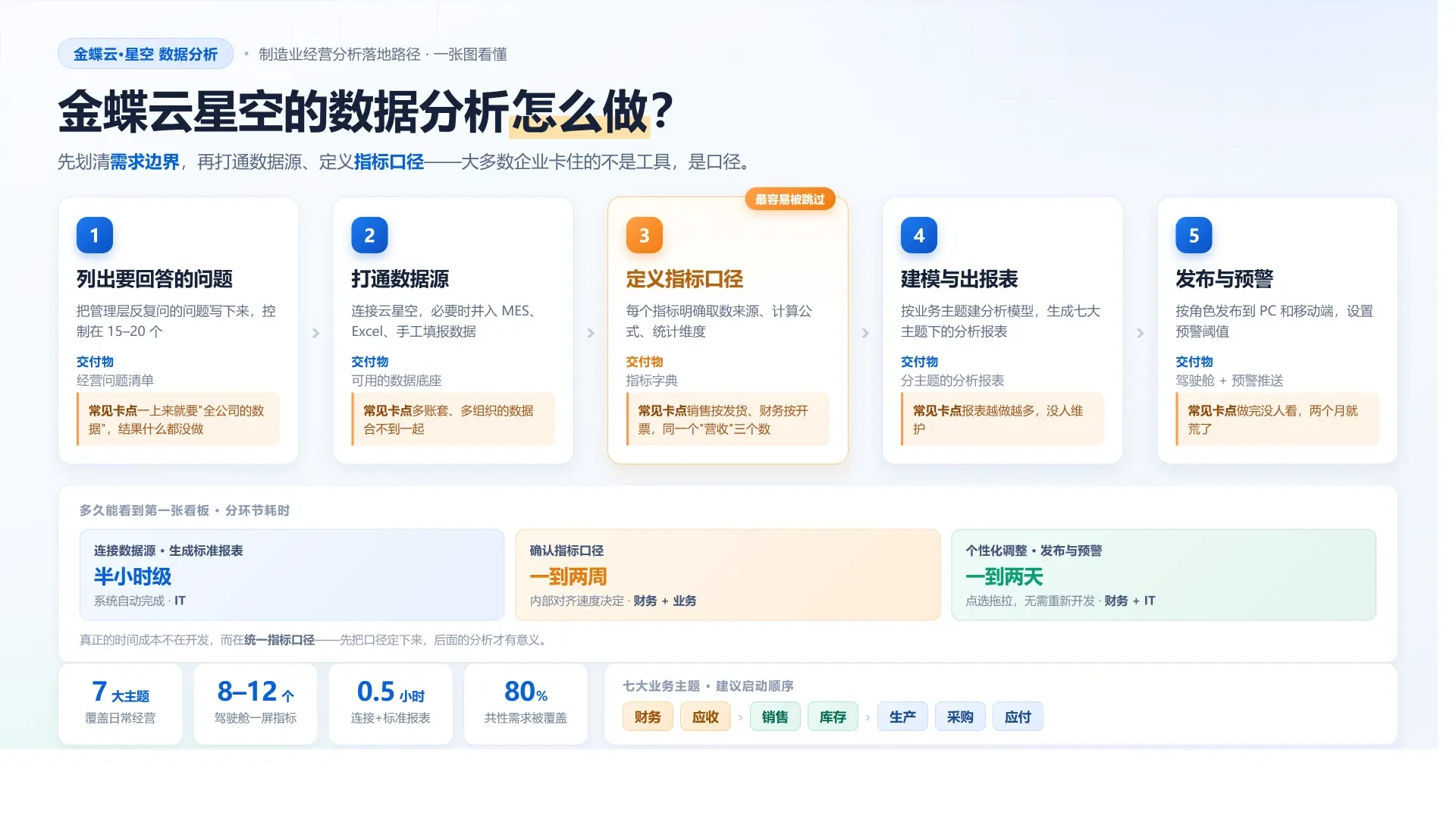Click the 常见卡点 note in 发布与预警 card
The height and width of the screenshot is (819, 1456).
point(1277,419)
